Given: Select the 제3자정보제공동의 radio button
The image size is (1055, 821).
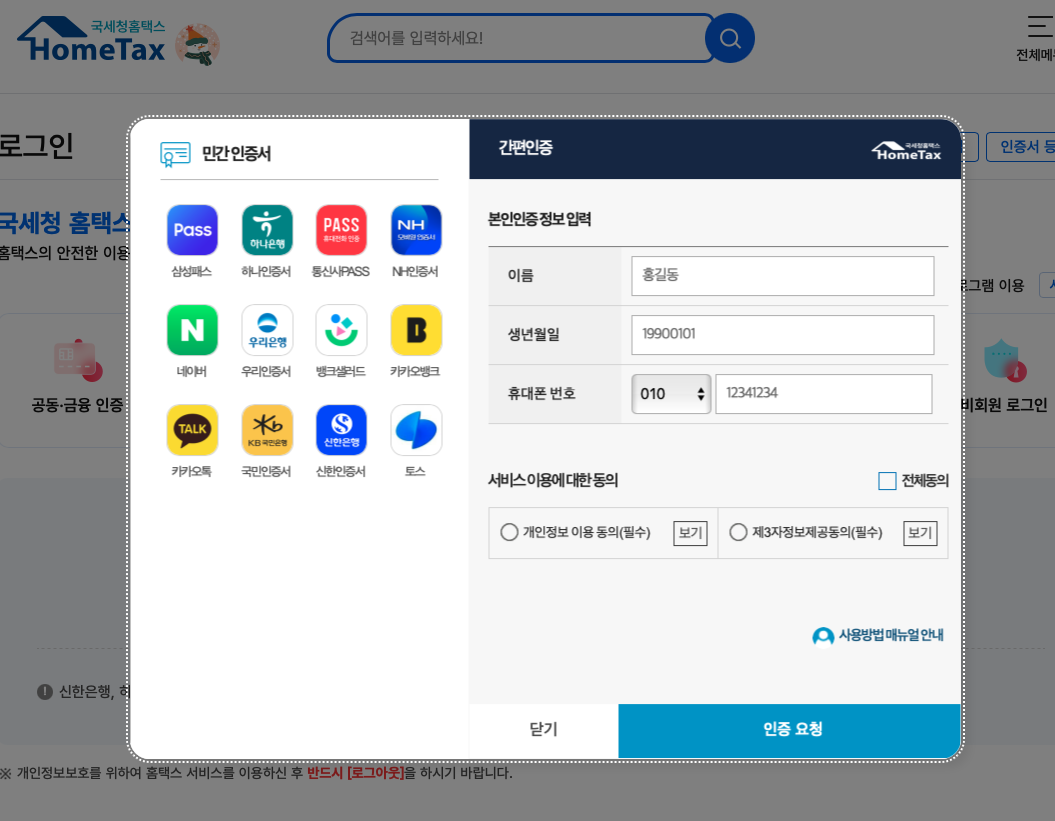Looking at the screenshot, I should click(x=738, y=532).
